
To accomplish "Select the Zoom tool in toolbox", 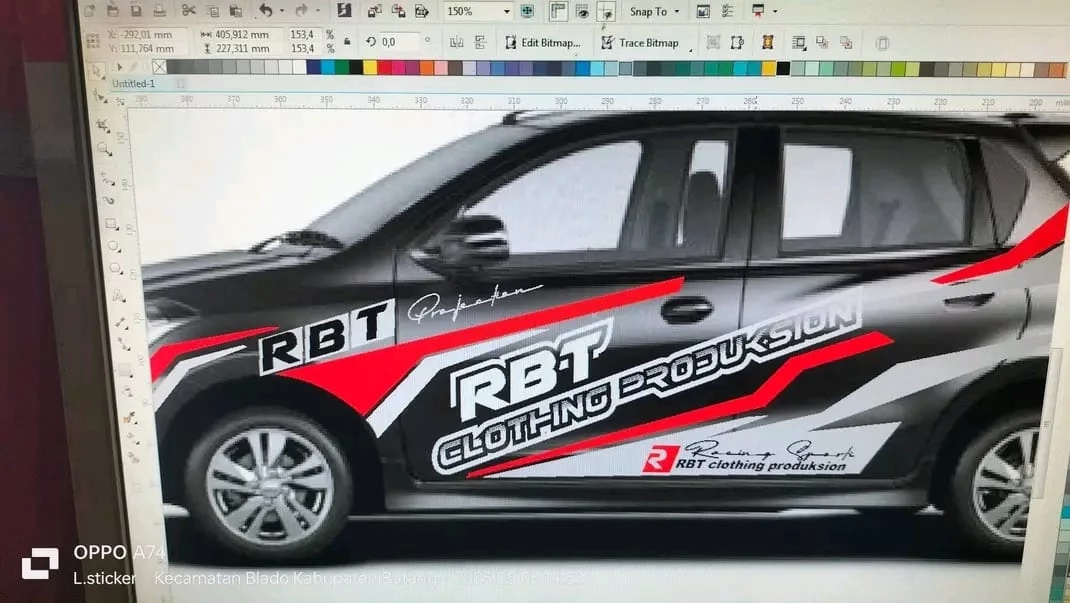I will (x=105, y=149).
